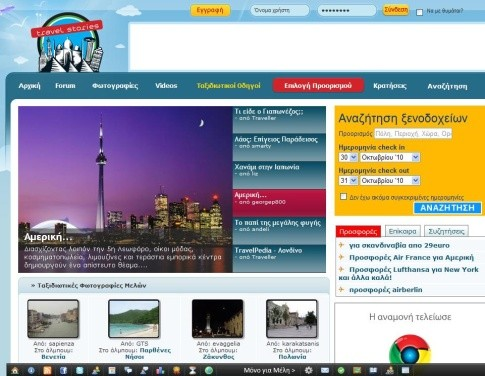Open the Αναζήτηση menu item

click(x=447, y=86)
